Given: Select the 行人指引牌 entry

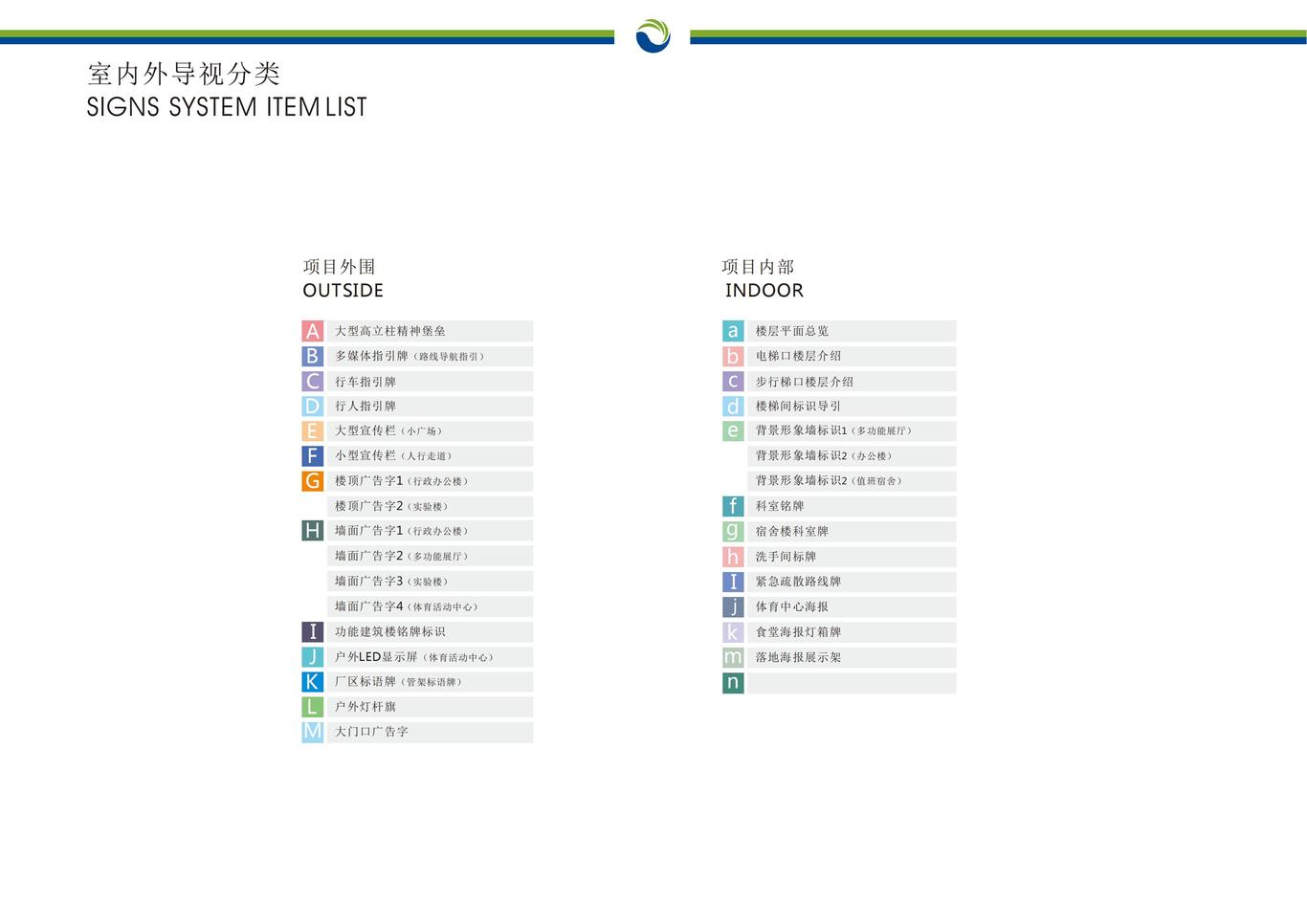Looking at the screenshot, I should point(430,406).
